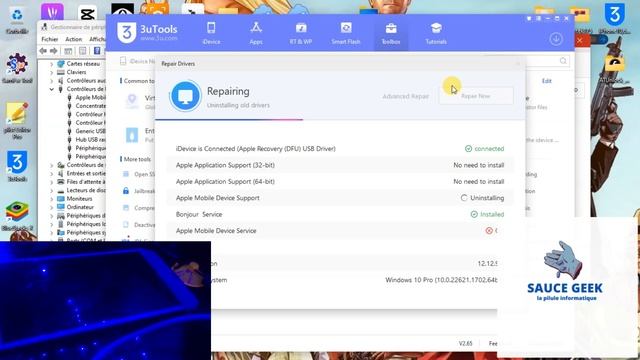Select Apple Mobile device in USB tree
The image size is (640, 360).
(x=90, y=97)
